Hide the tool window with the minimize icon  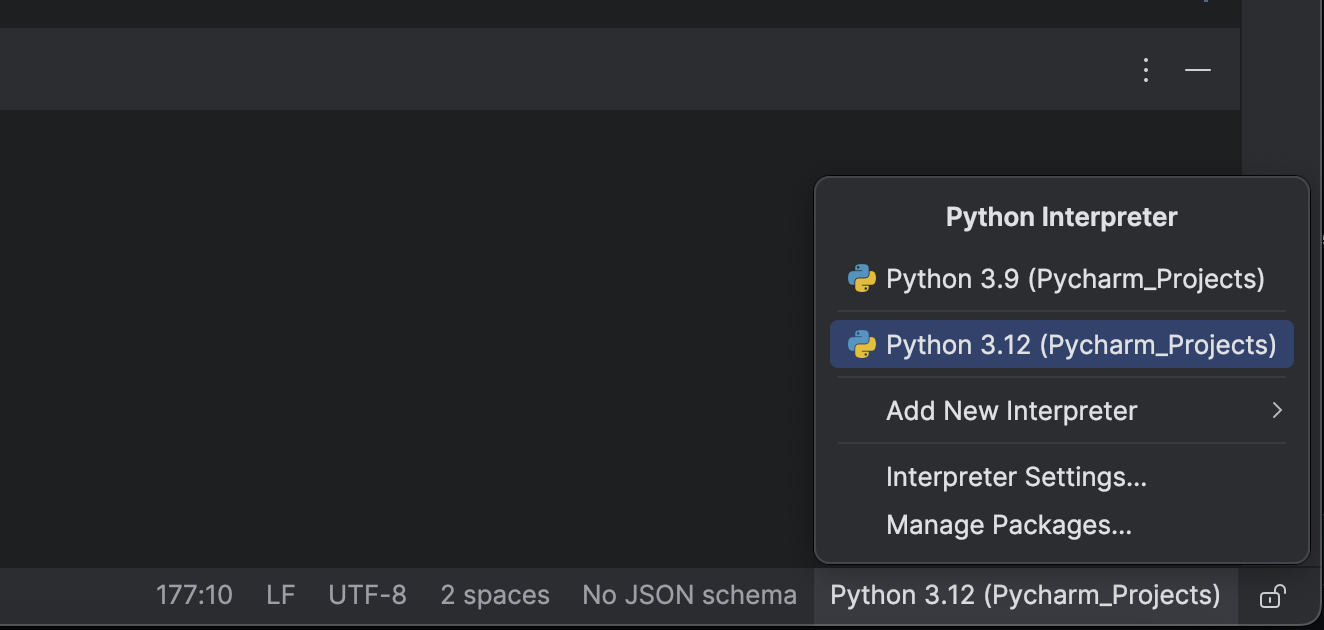click(1197, 70)
